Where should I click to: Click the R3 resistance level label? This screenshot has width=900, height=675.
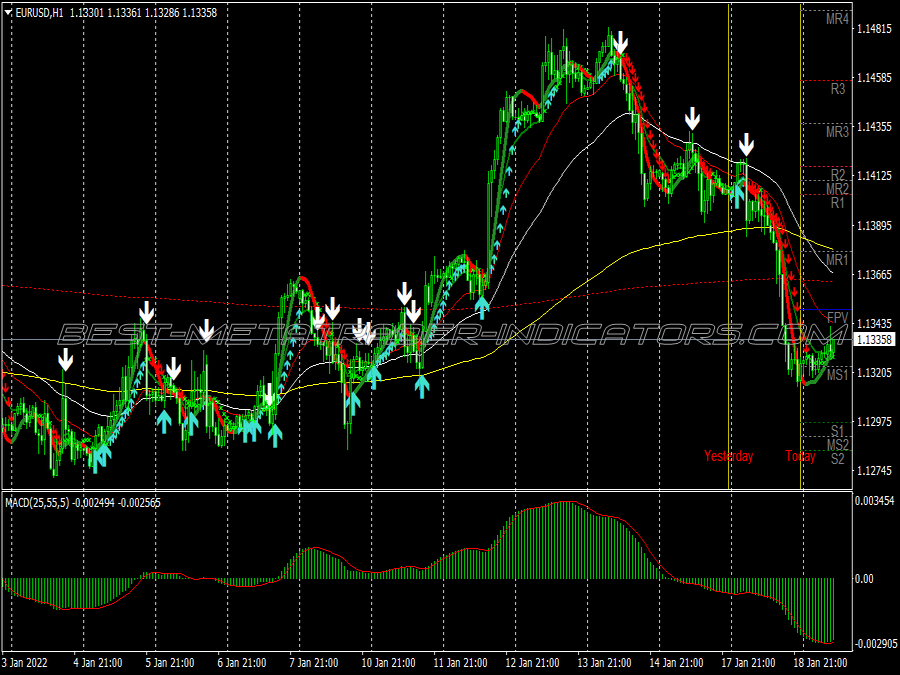[838, 89]
